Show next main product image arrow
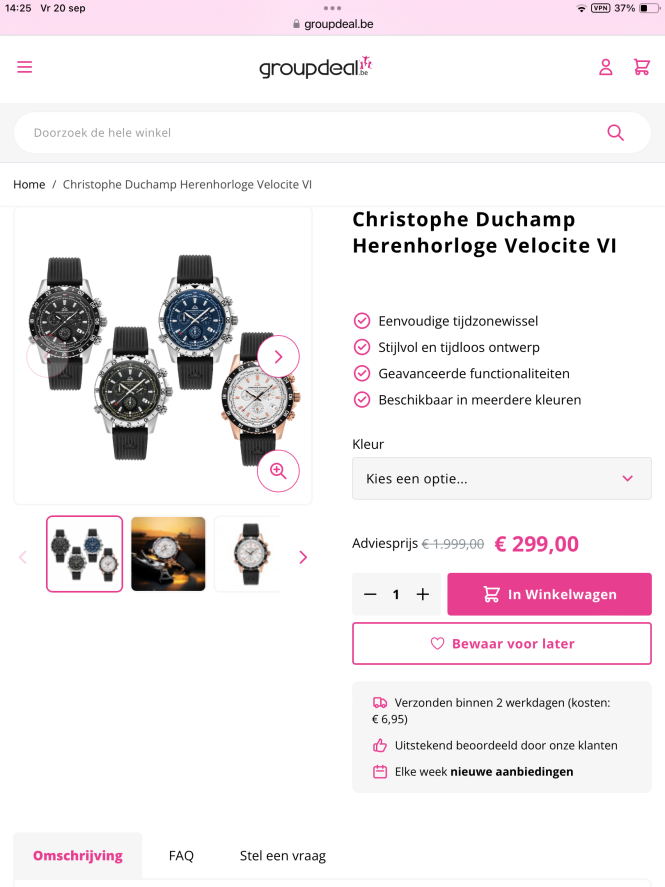 click(278, 356)
